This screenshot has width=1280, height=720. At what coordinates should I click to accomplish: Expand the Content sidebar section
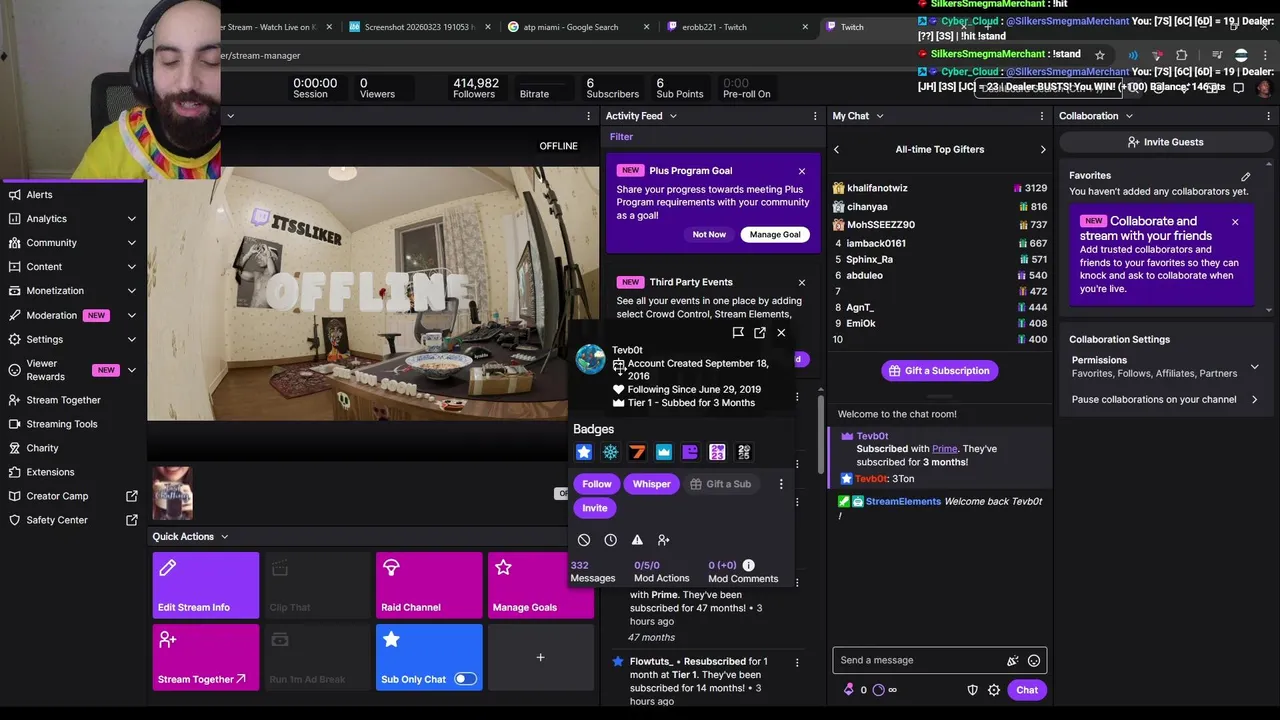pos(132,267)
